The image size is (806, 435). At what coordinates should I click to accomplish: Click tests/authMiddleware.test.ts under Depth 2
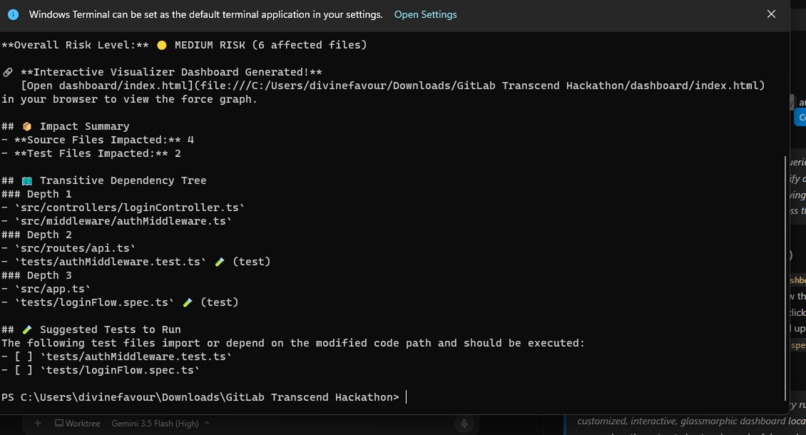pyautogui.click(x=110, y=262)
